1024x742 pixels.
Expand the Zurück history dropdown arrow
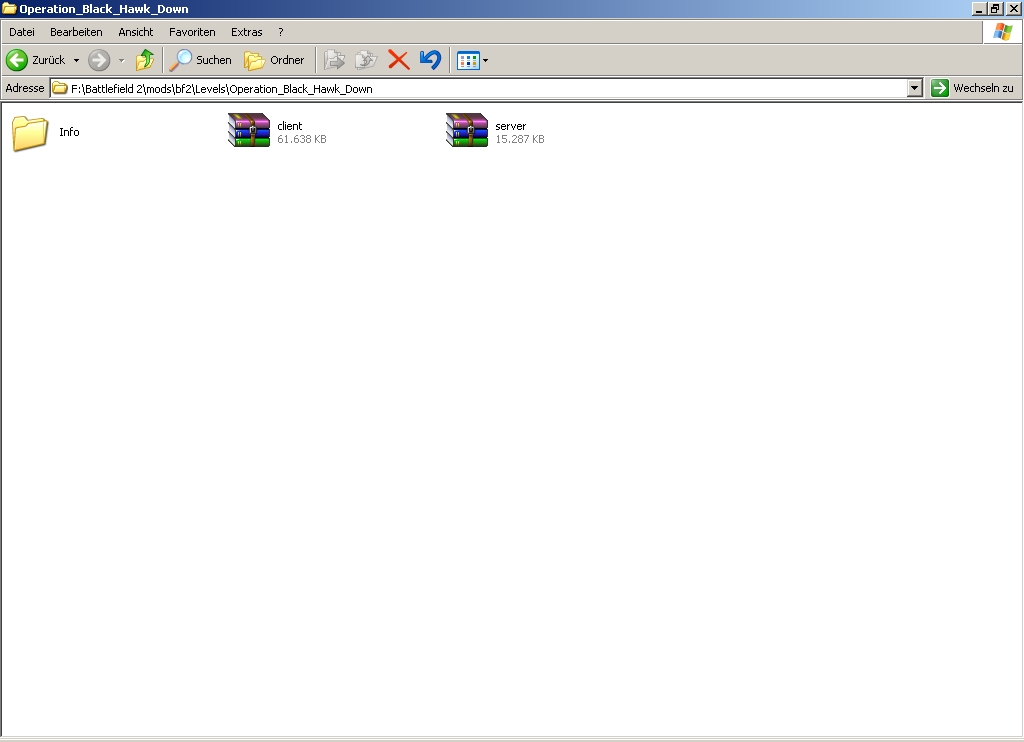(76, 60)
